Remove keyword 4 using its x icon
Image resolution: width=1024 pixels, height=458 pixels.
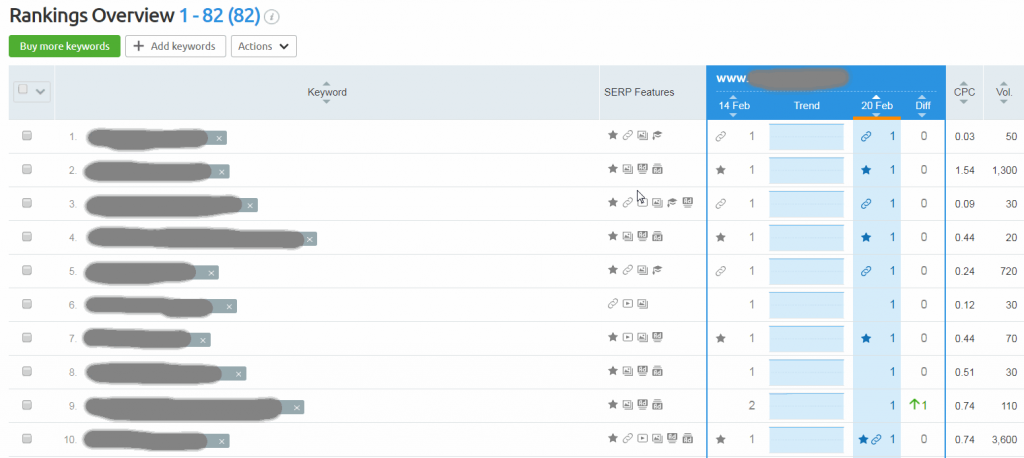tap(310, 238)
